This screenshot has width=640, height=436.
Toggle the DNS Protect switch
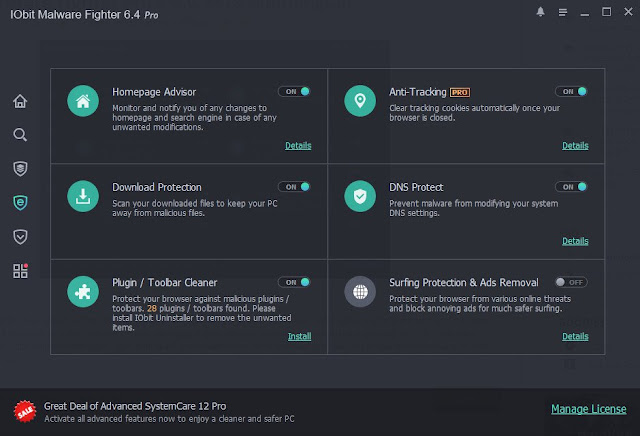572,187
